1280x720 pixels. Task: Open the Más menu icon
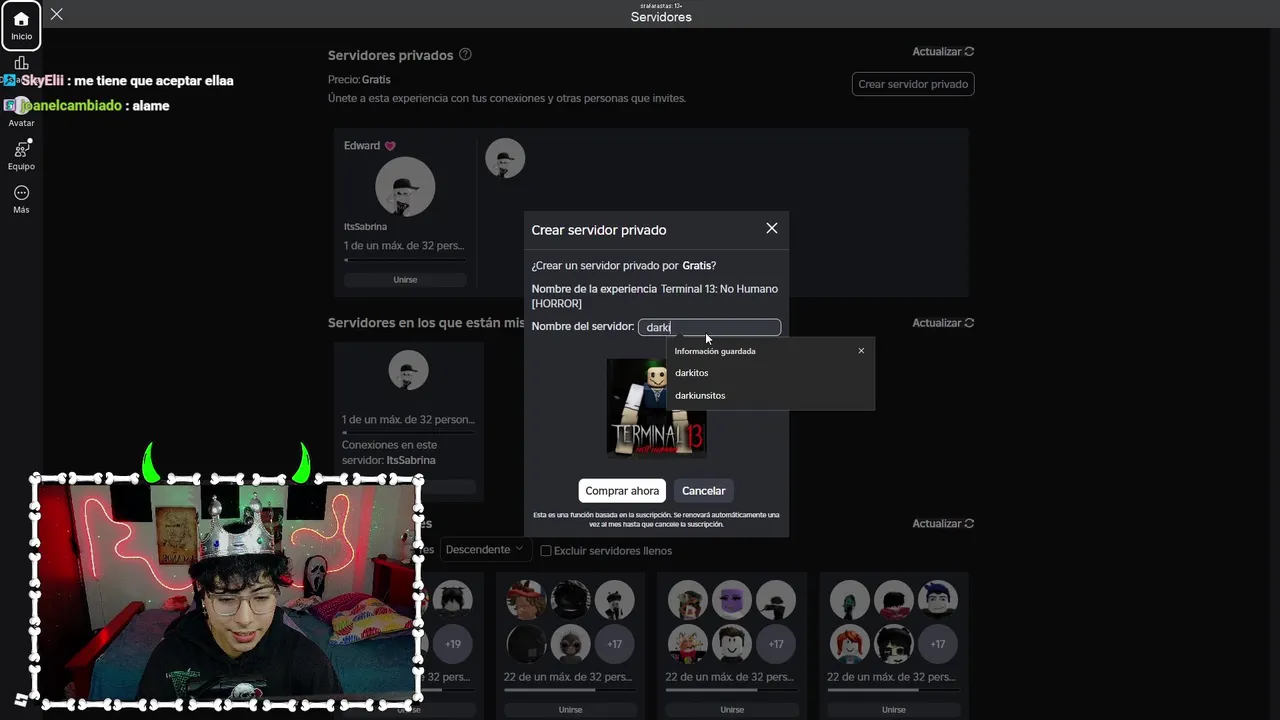tap(21, 199)
